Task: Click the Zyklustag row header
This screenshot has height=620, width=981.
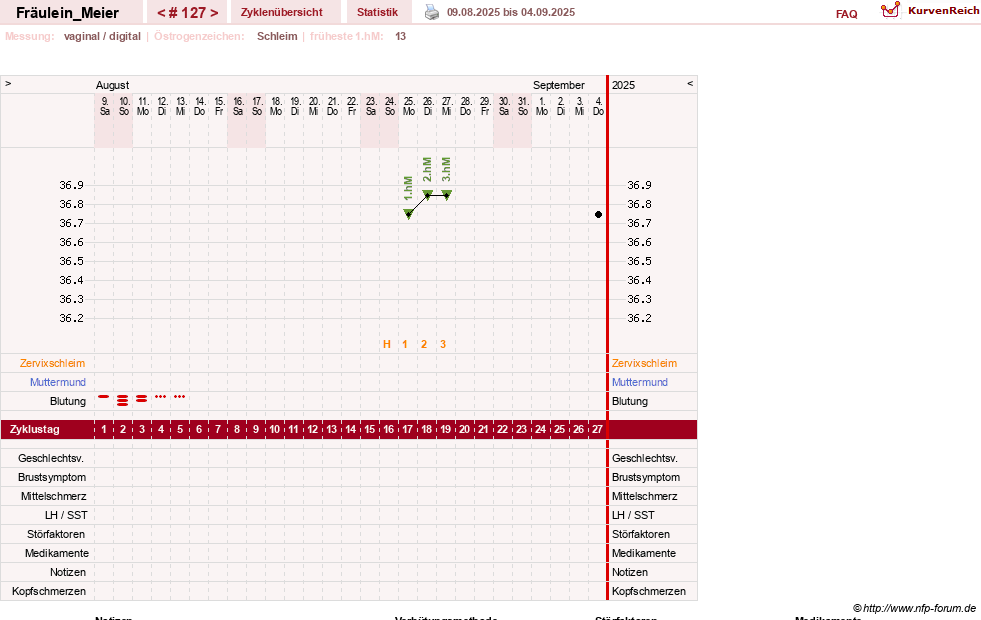Action: [x=34, y=429]
